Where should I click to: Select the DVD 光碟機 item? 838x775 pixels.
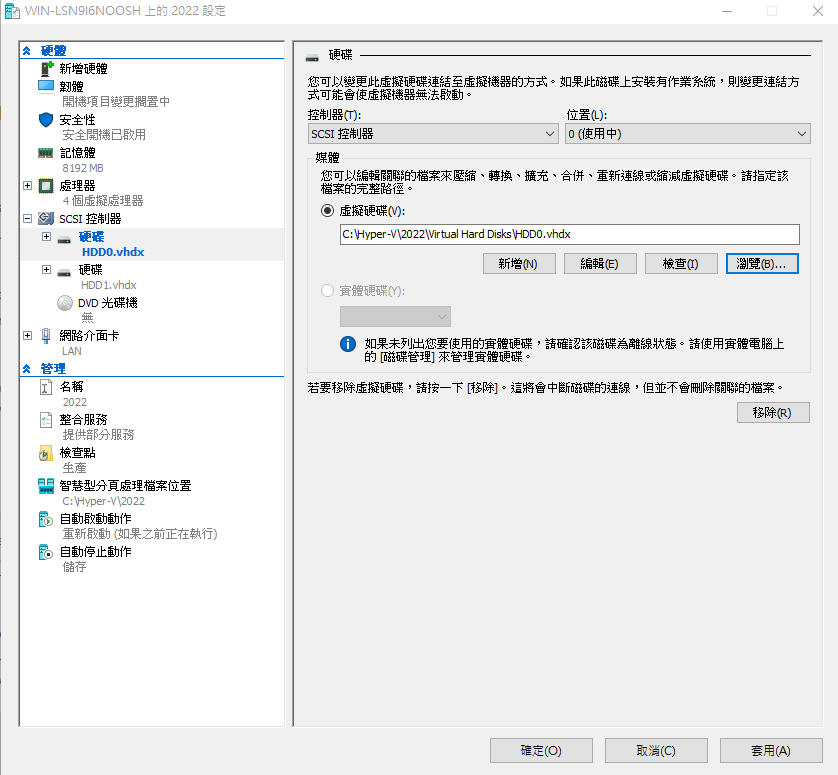[x=108, y=303]
